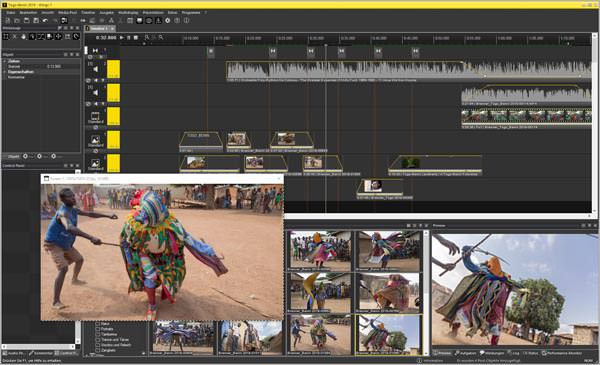Click the save project disk icon
Viewport: 600px width, 365px height.
(x=26, y=21)
